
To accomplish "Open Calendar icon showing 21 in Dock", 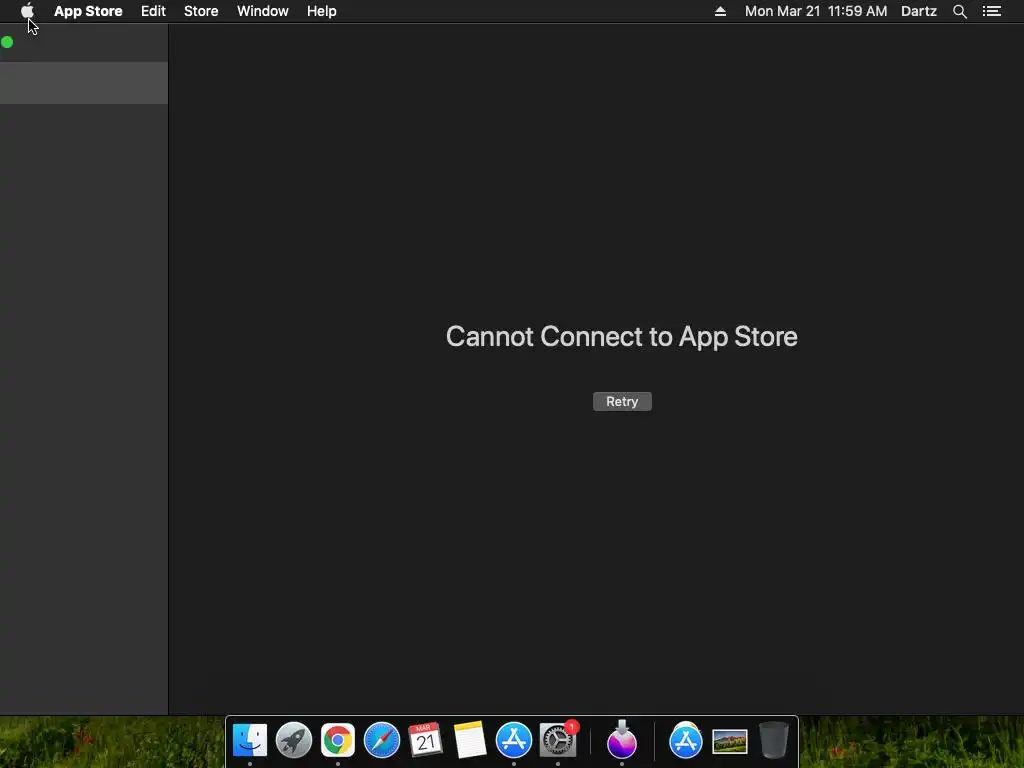I will 425,741.
